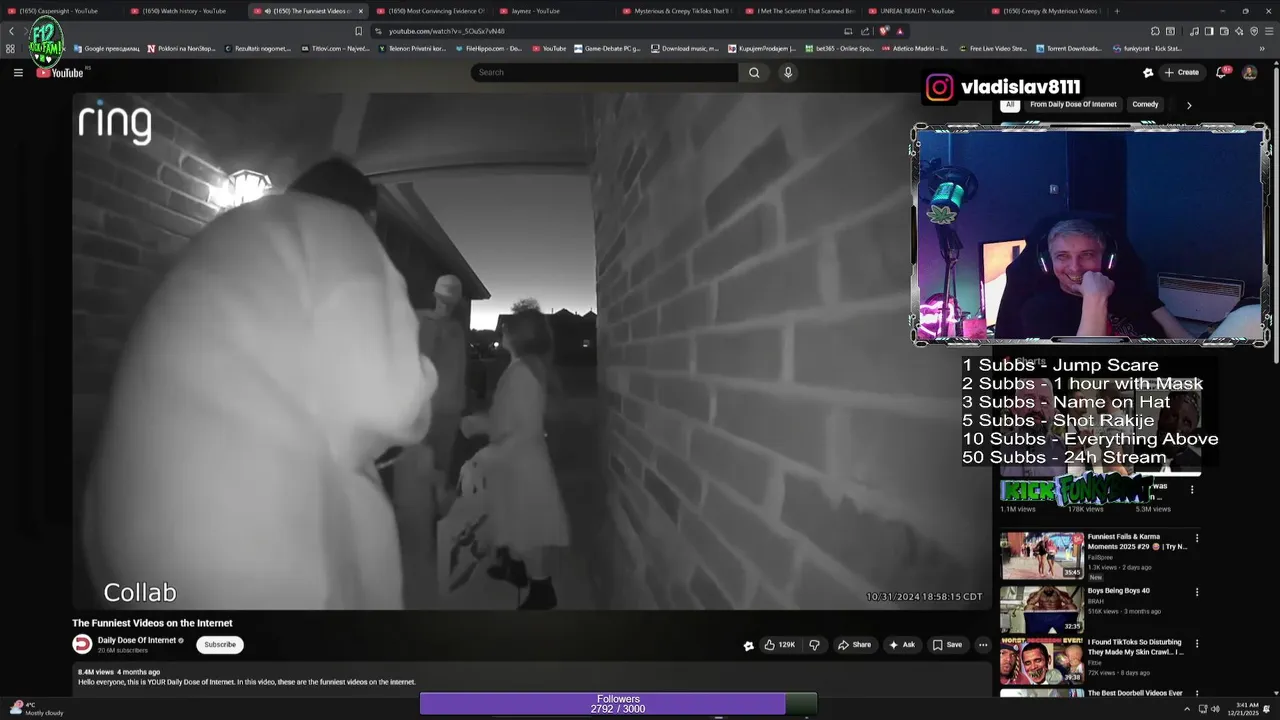Show more bookmarks with the double chevron
The height and width of the screenshot is (720, 1280).
[1262, 48]
